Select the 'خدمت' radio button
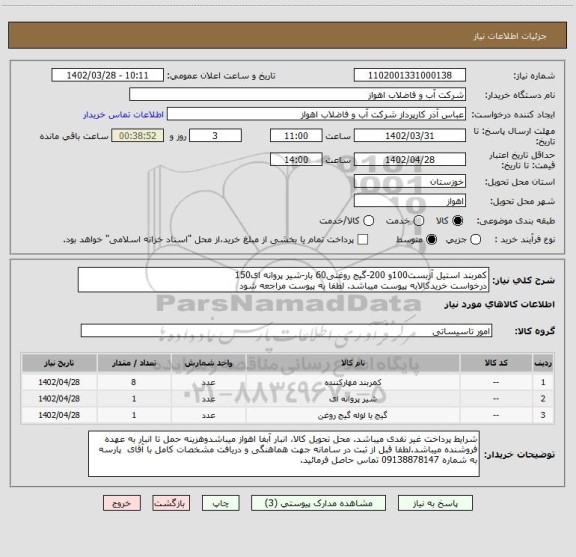 pyautogui.click(x=419, y=221)
